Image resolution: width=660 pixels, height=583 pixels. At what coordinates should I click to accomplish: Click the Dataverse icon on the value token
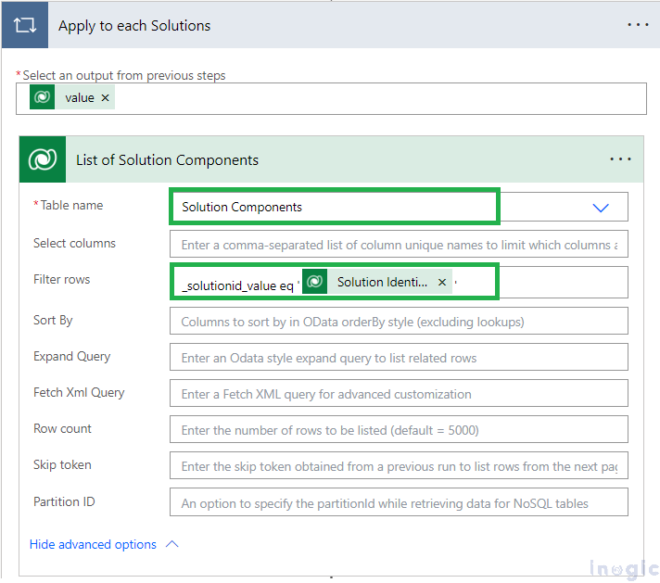tap(43, 98)
